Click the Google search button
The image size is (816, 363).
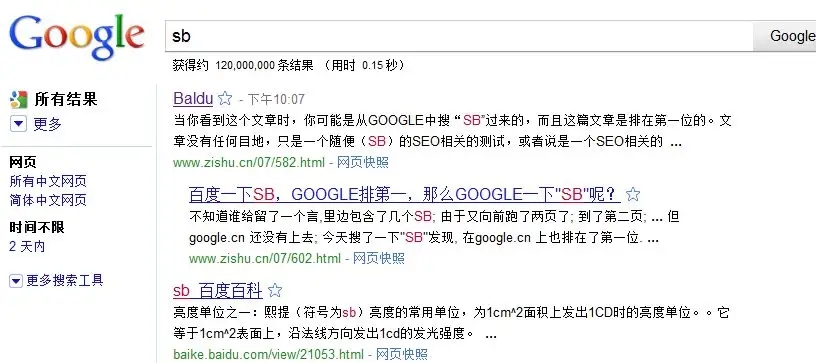tap(785, 36)
